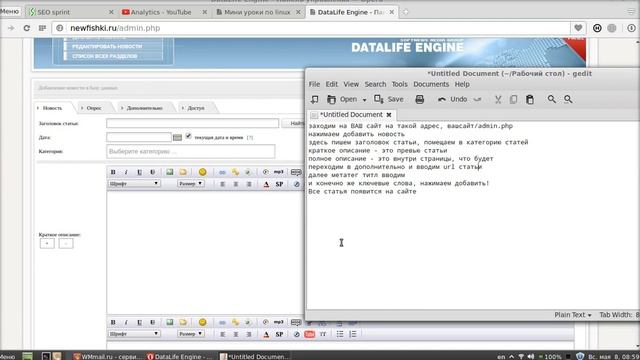Open the date picker calendar icon
Image resolution: width=640 pixels, height=360 pixels.
[177, 138]
